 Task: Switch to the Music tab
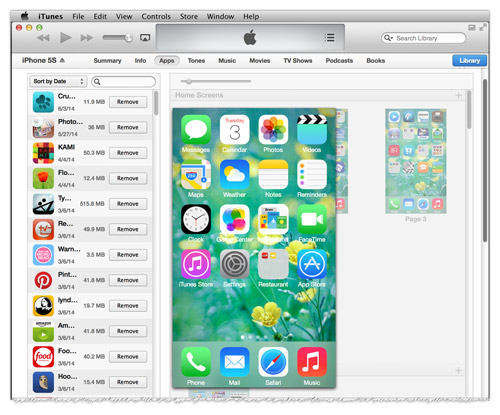tap(227, 61)
